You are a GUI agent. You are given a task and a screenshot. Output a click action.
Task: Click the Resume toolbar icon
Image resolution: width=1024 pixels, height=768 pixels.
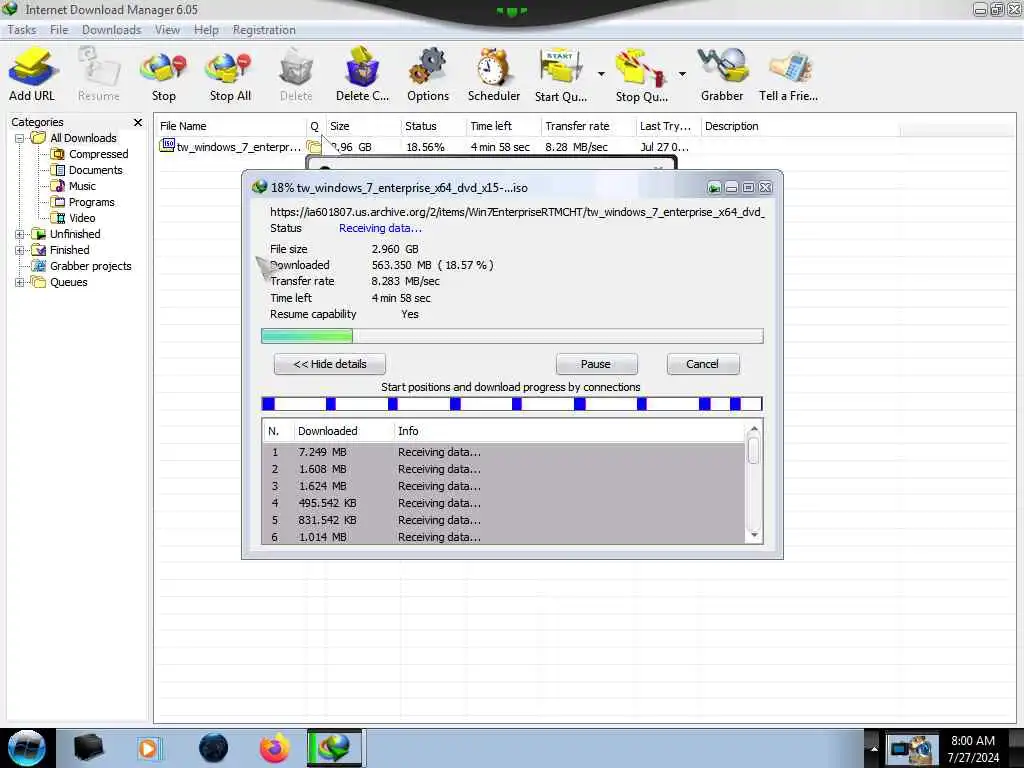99,74
